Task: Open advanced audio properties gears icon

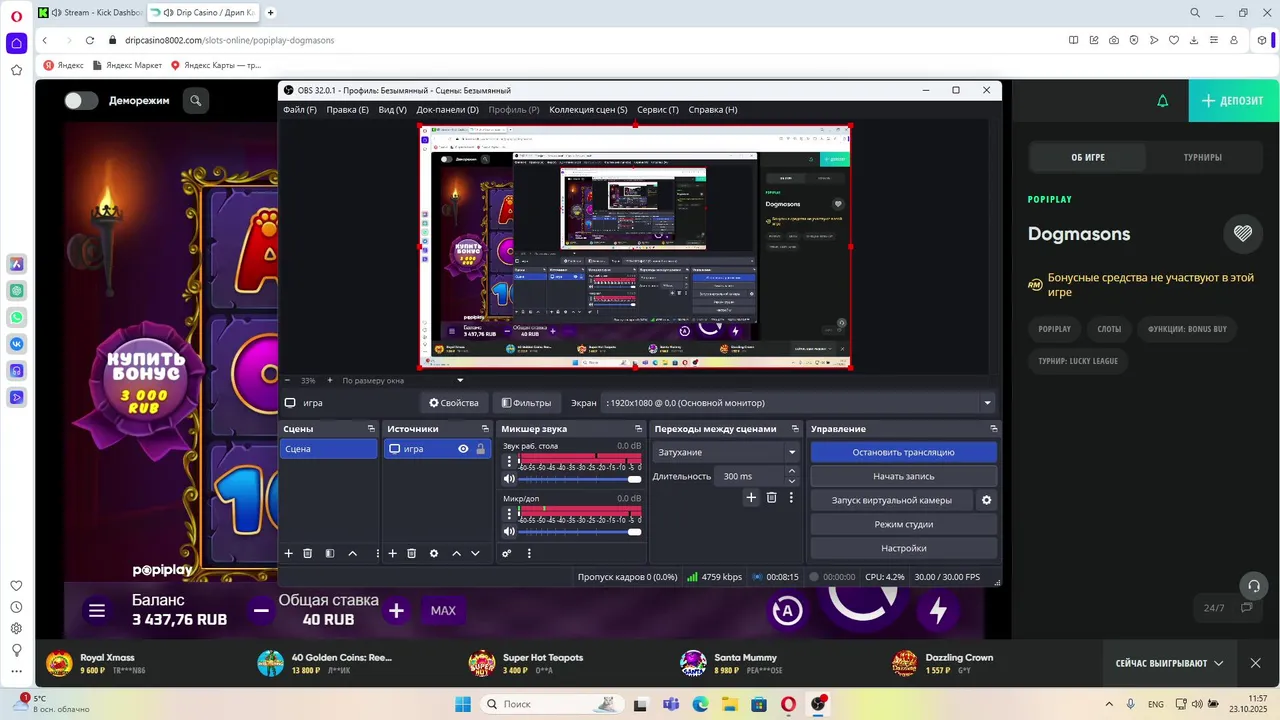Action: pyautogui.click(x=507, y=553)
